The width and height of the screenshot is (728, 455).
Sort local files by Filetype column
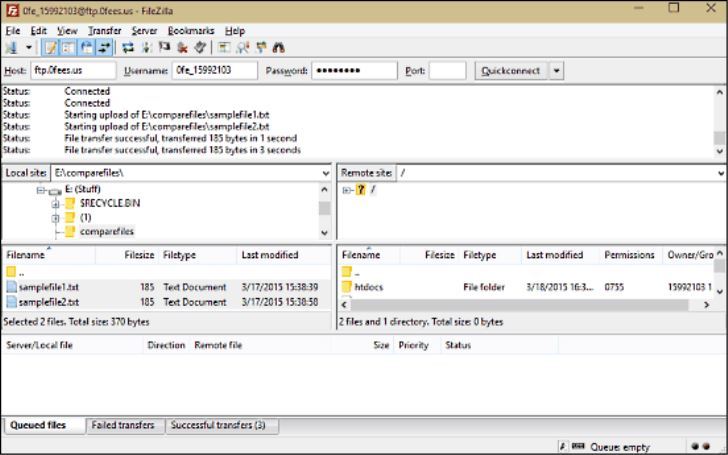tap(198, 255)
